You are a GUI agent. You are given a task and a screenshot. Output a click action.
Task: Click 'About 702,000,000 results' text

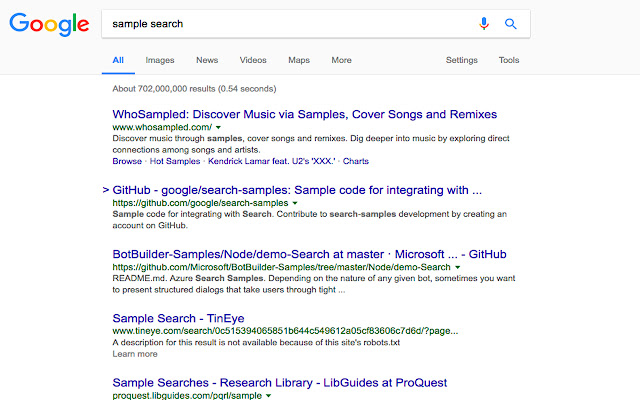(x=194, y=89)
